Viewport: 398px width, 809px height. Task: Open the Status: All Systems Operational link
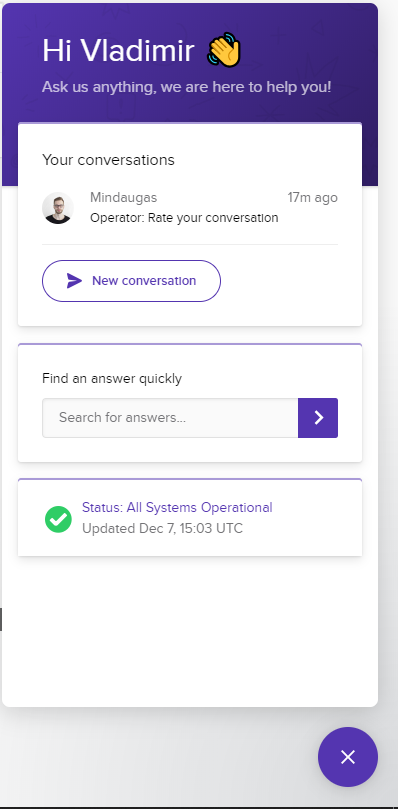pos(177,508)
